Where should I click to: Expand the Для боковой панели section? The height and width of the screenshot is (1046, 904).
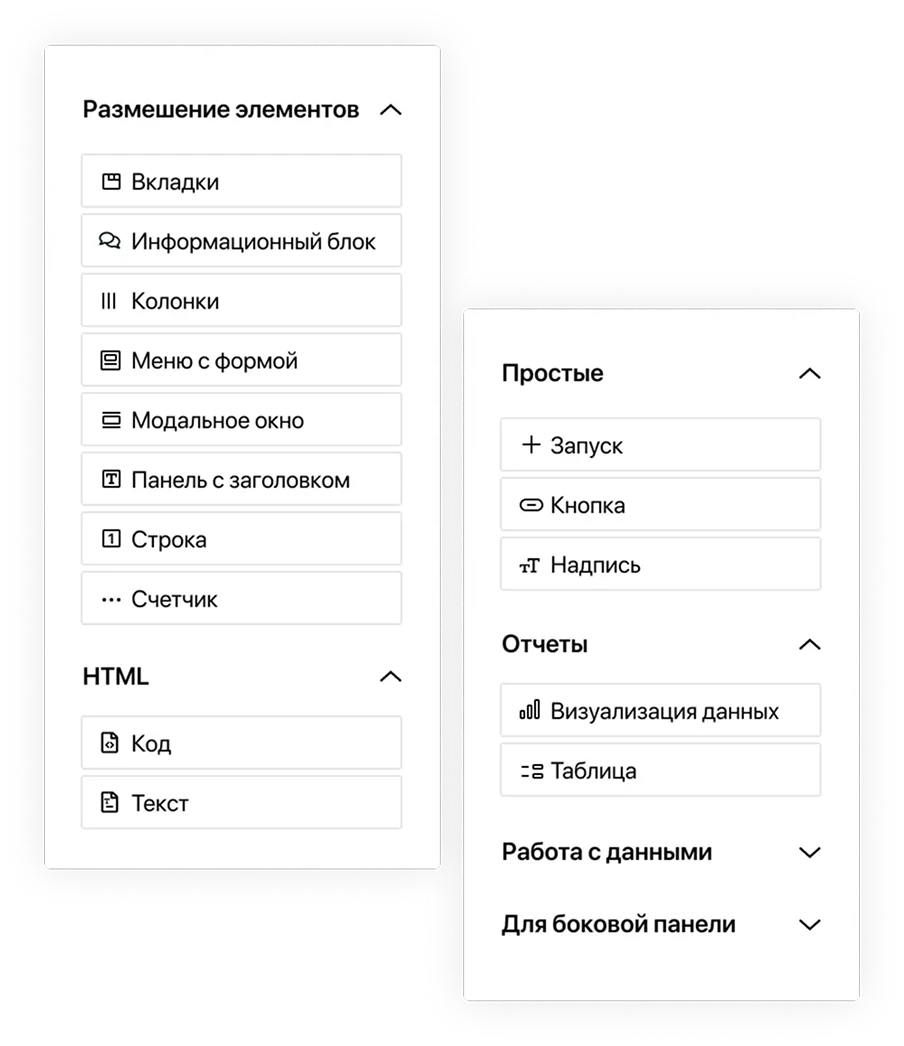(811, 924)
